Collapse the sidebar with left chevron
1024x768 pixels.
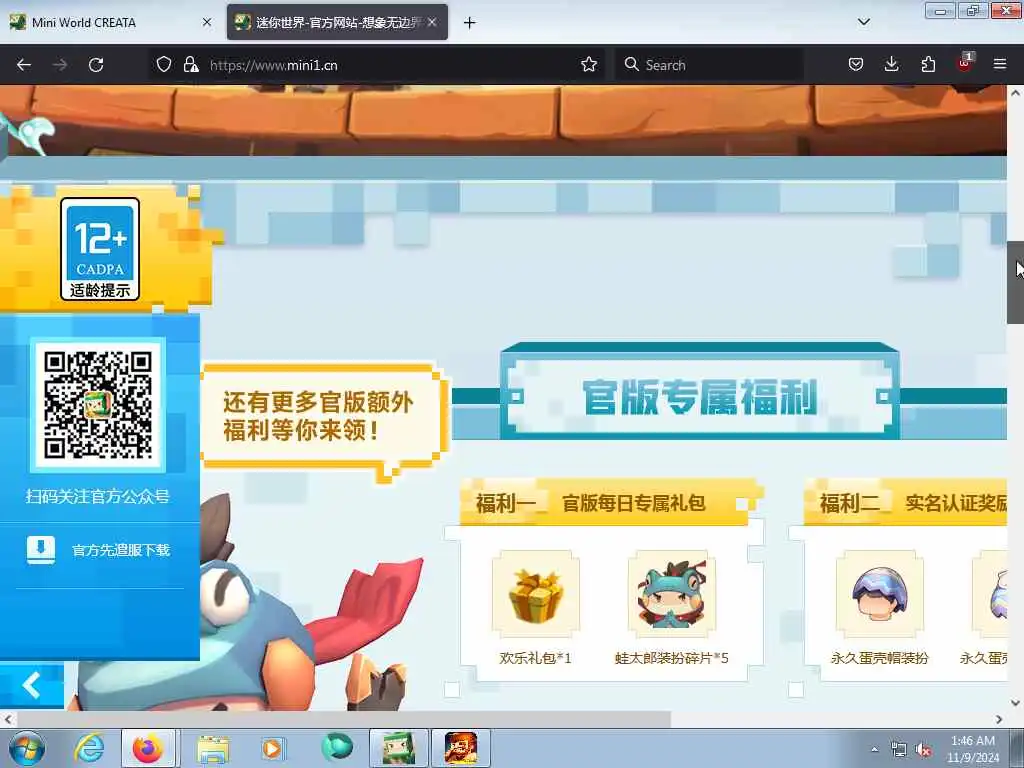pos(31,686)
